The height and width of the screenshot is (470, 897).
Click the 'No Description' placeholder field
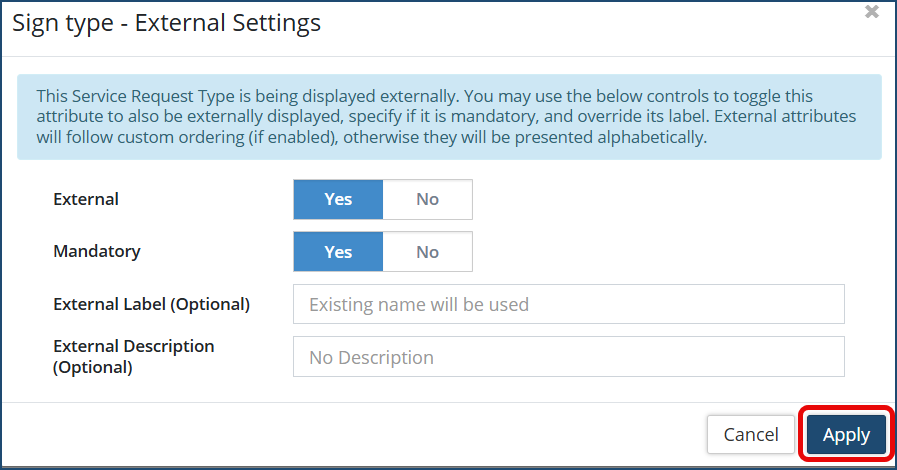[x=372, y=357]
